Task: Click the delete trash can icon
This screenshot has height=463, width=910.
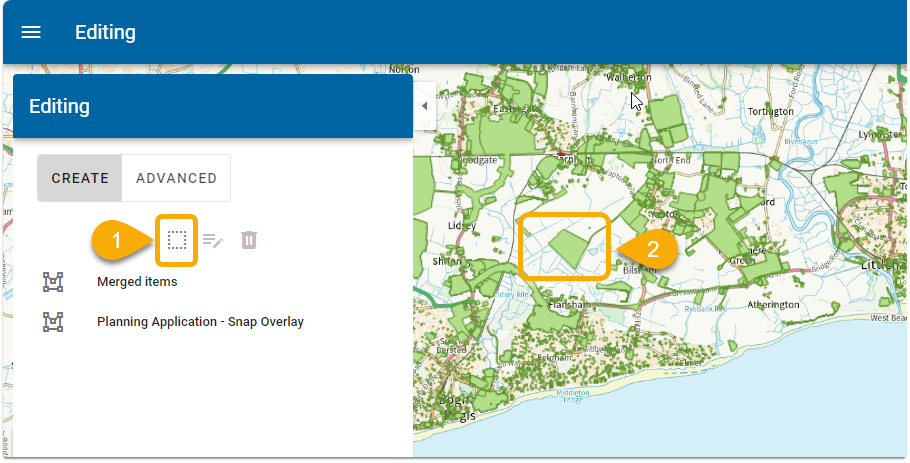Action: pyautogui.click(x=249, y=240)
